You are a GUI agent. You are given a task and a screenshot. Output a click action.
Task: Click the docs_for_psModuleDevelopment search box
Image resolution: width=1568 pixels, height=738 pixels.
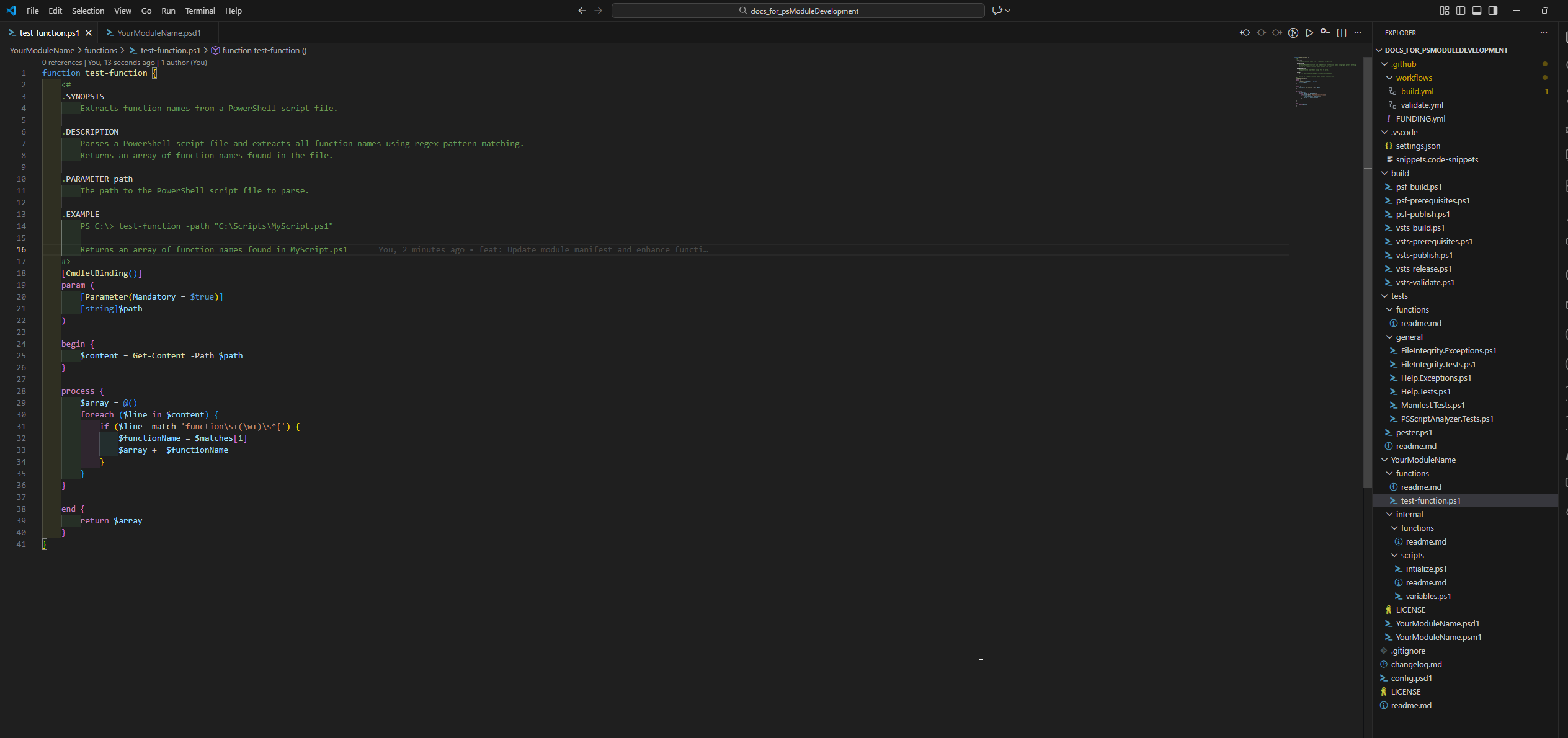click(x=798, y=11)
